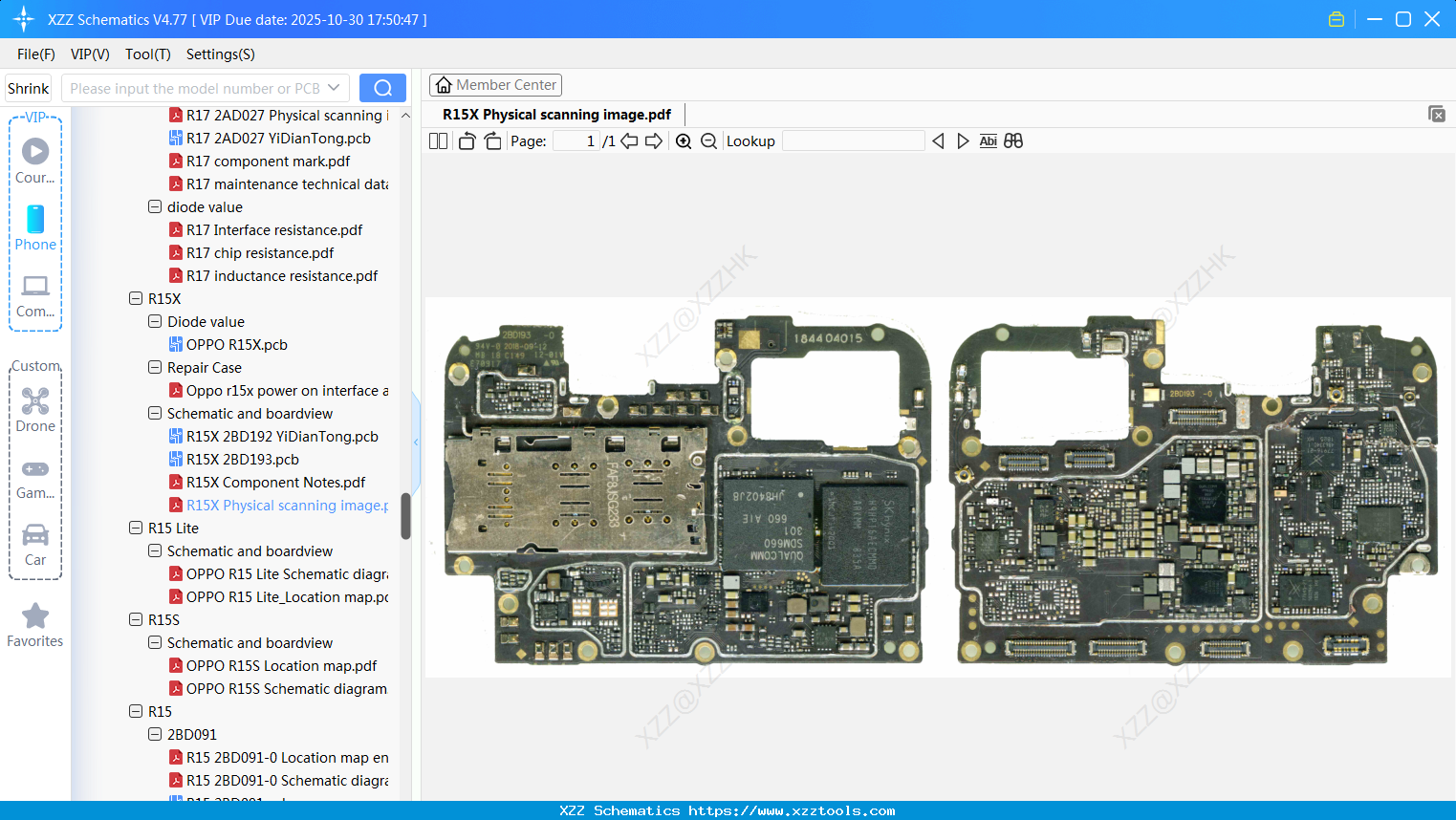Open the File(F) menu
Image resolution: width=1456 pixels, height=820 pixels.
36,54
